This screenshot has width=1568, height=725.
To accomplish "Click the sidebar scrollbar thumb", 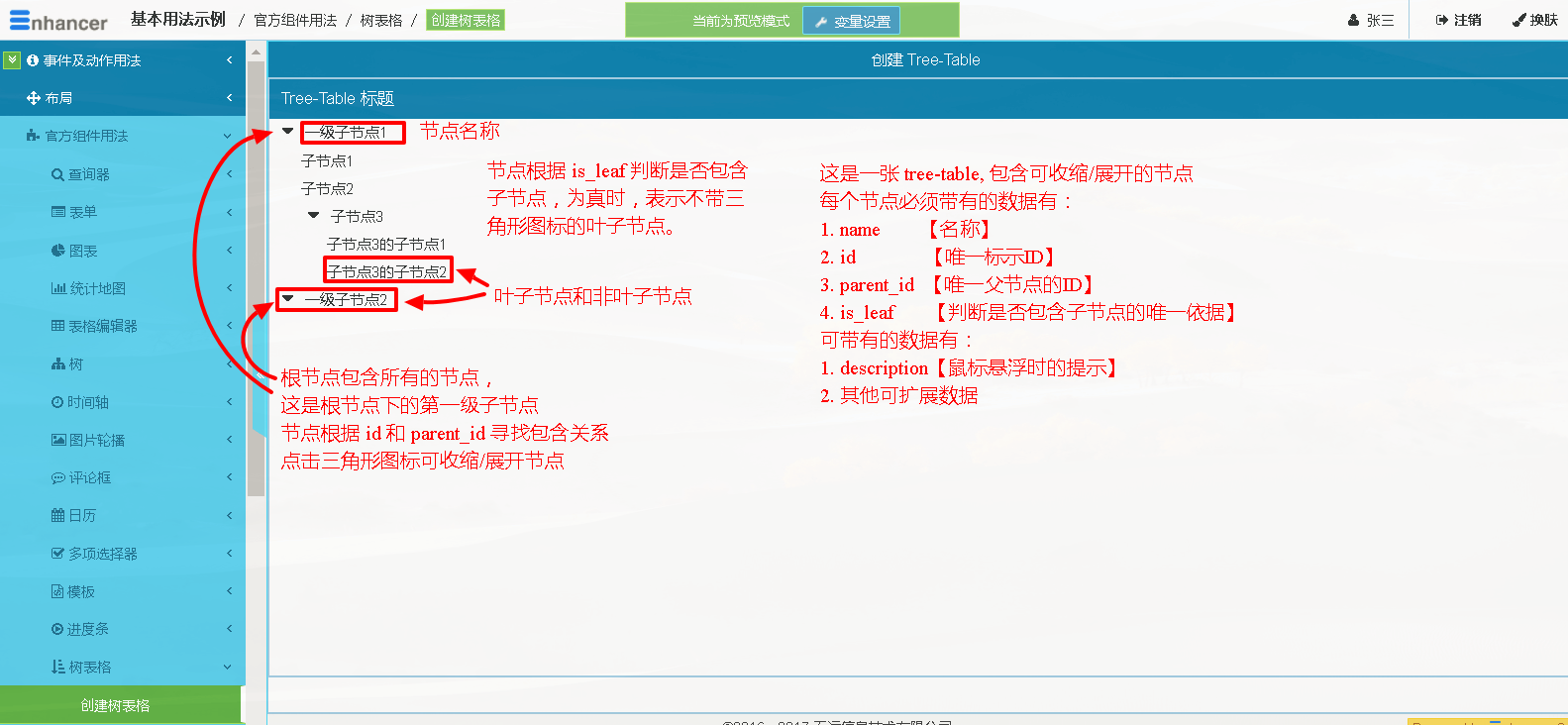I will coord(256,277).
